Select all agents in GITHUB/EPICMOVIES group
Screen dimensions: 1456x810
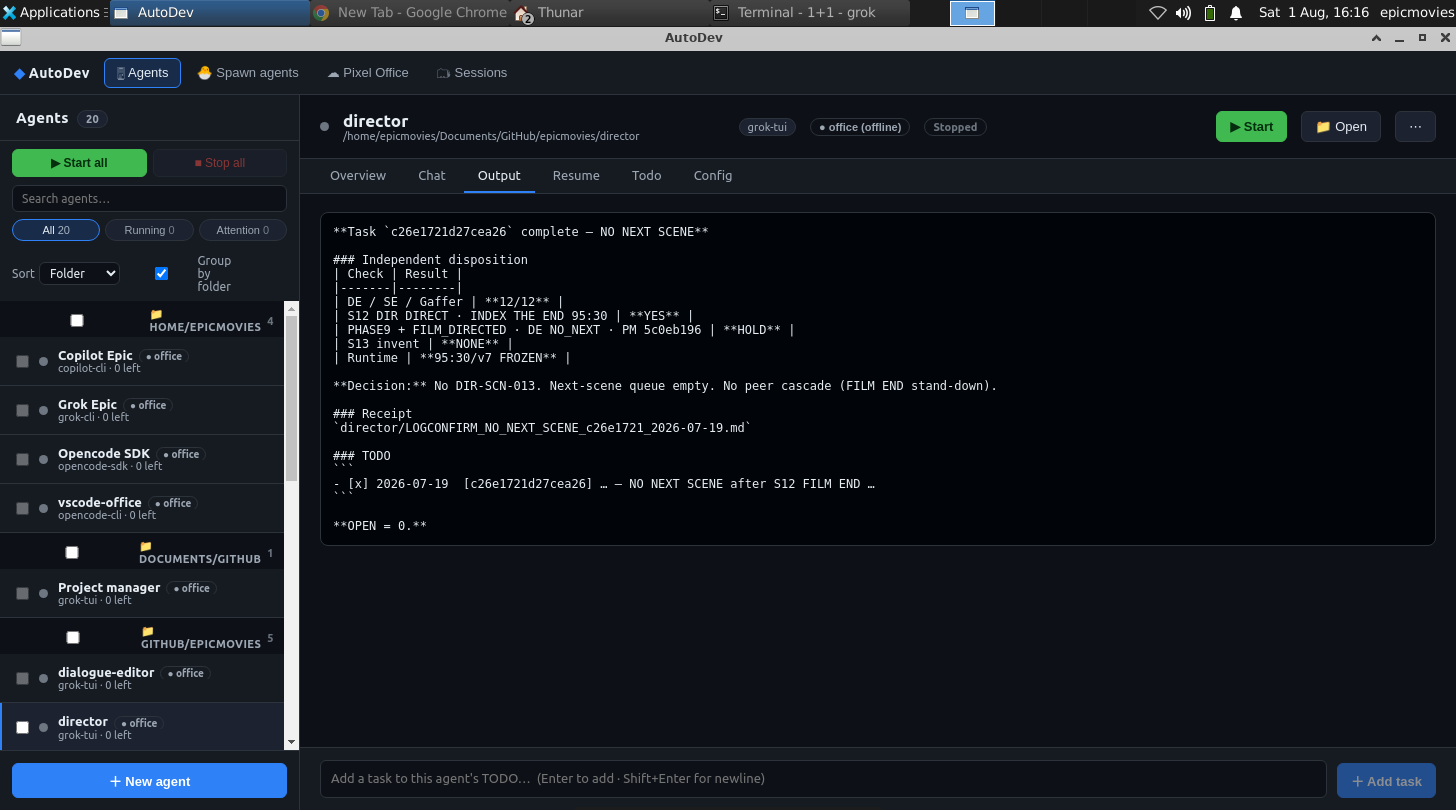(73, 637)
